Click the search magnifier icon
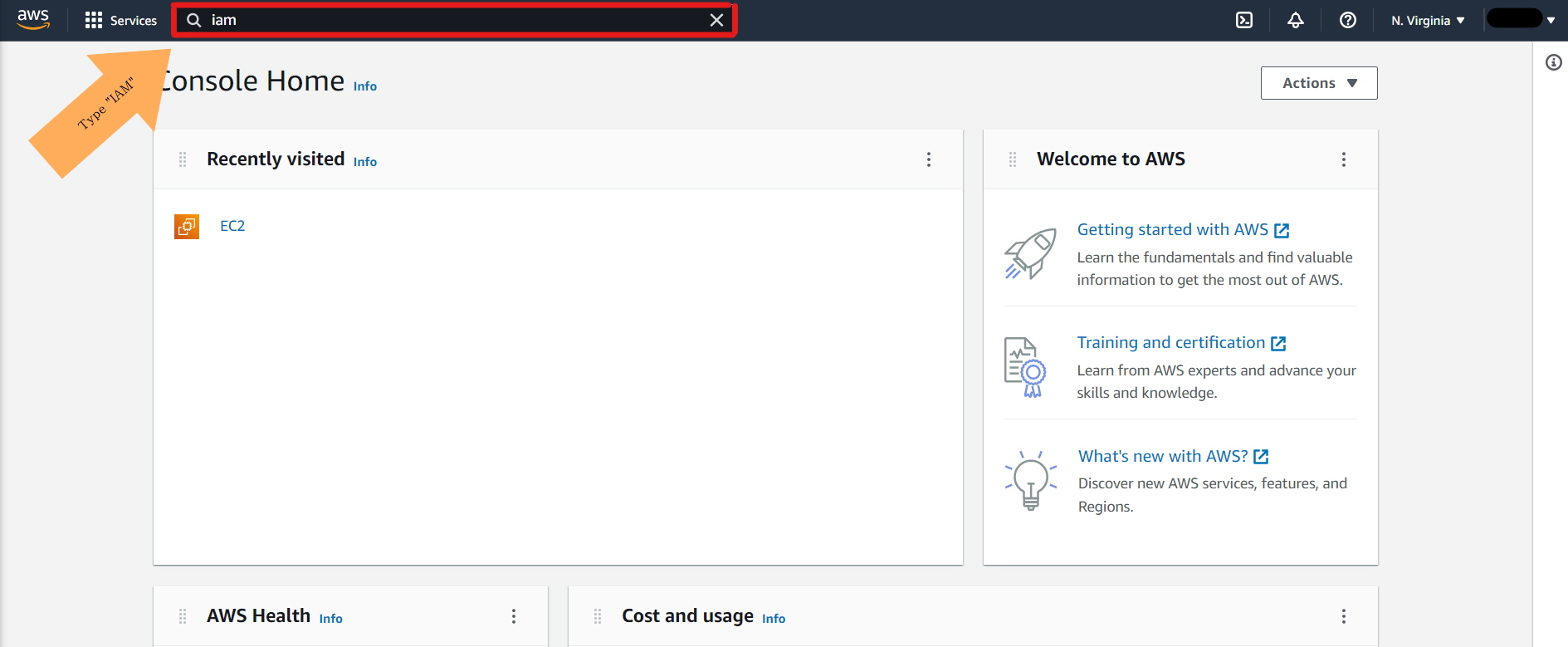1568x647 pixels. [x=194, y=20]
